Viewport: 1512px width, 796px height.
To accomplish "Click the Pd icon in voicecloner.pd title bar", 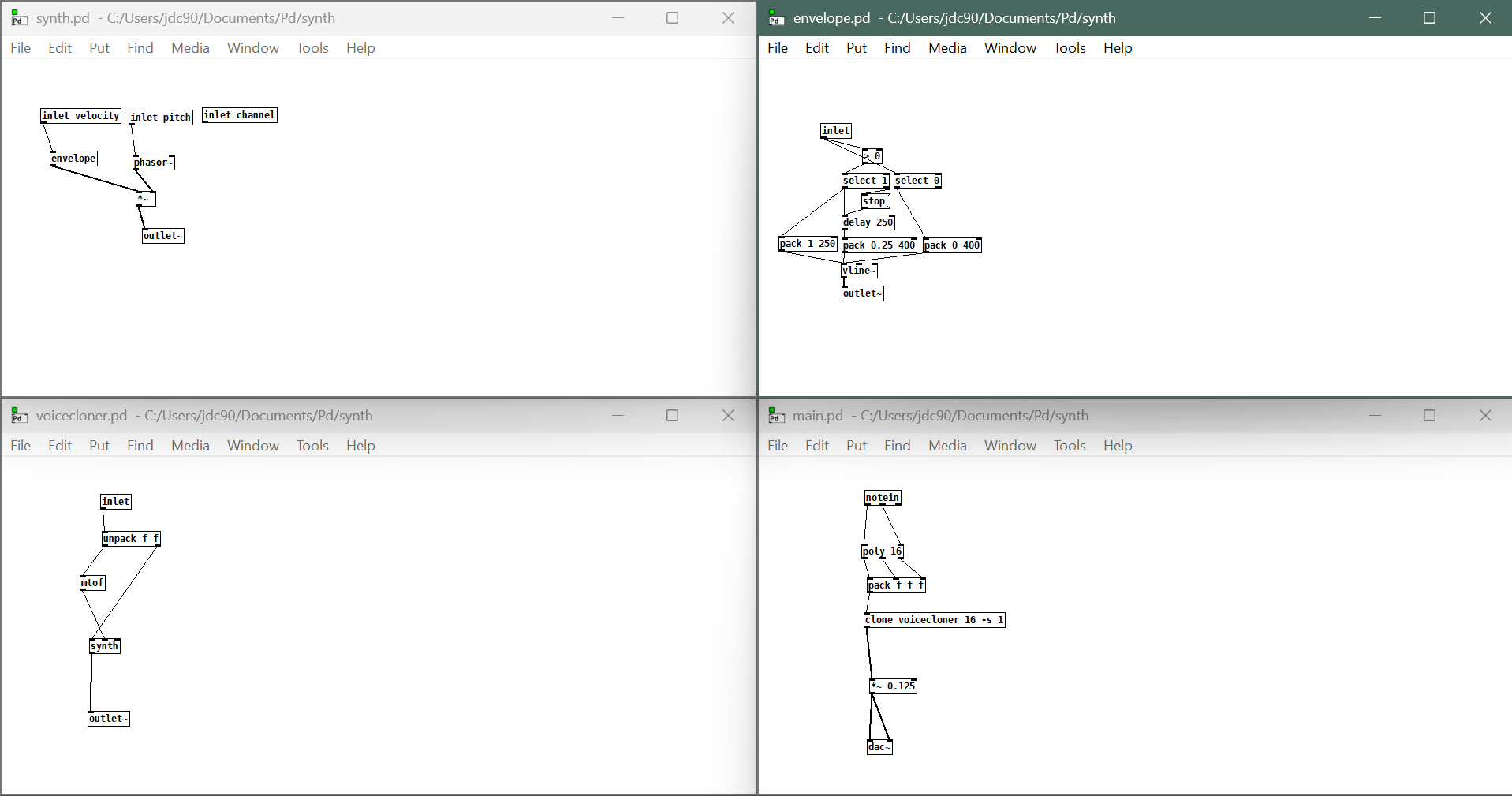I will point(17,415).
